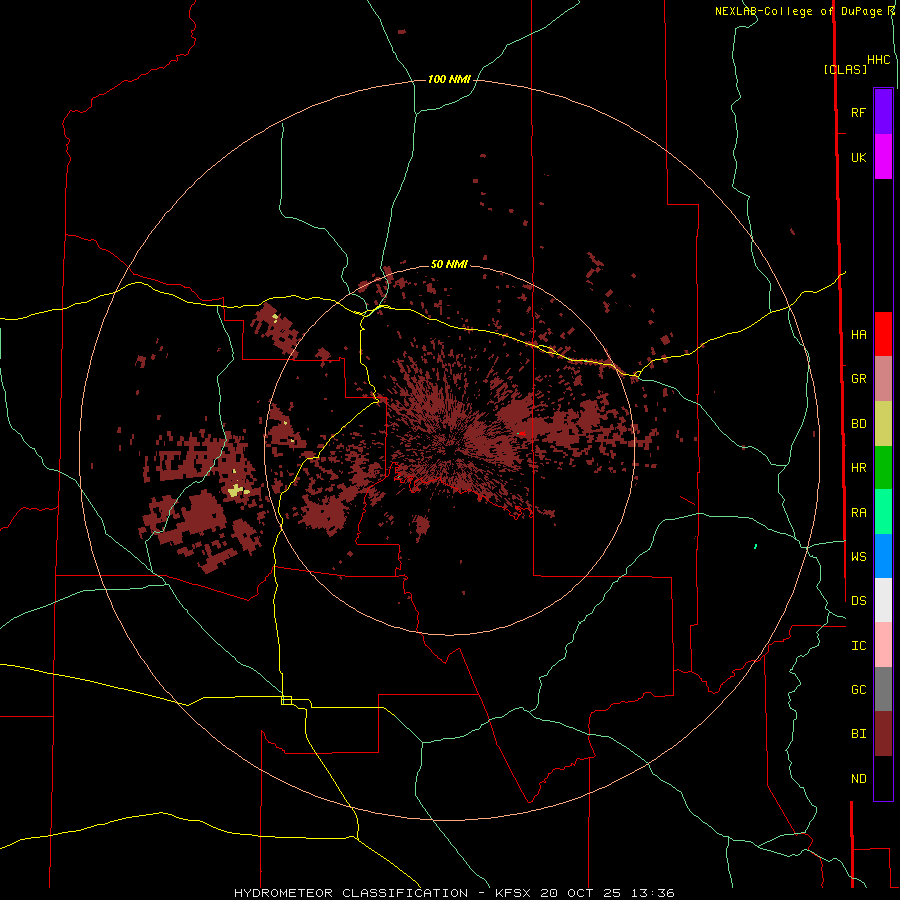Select the IC light pink legend swatch
Image resolution: width=900 pixels, height=900 pixels.
coord(883,645)
